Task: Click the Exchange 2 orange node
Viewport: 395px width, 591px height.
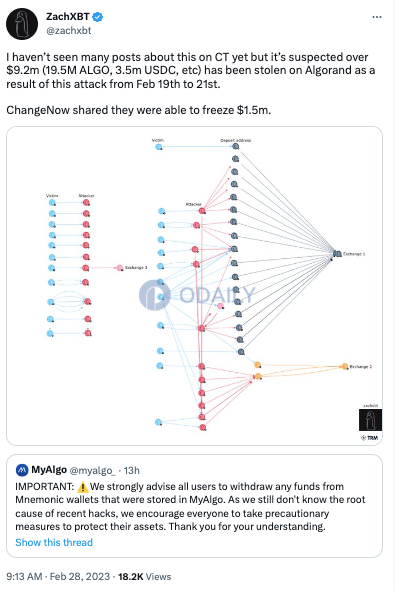Action: 344,366
